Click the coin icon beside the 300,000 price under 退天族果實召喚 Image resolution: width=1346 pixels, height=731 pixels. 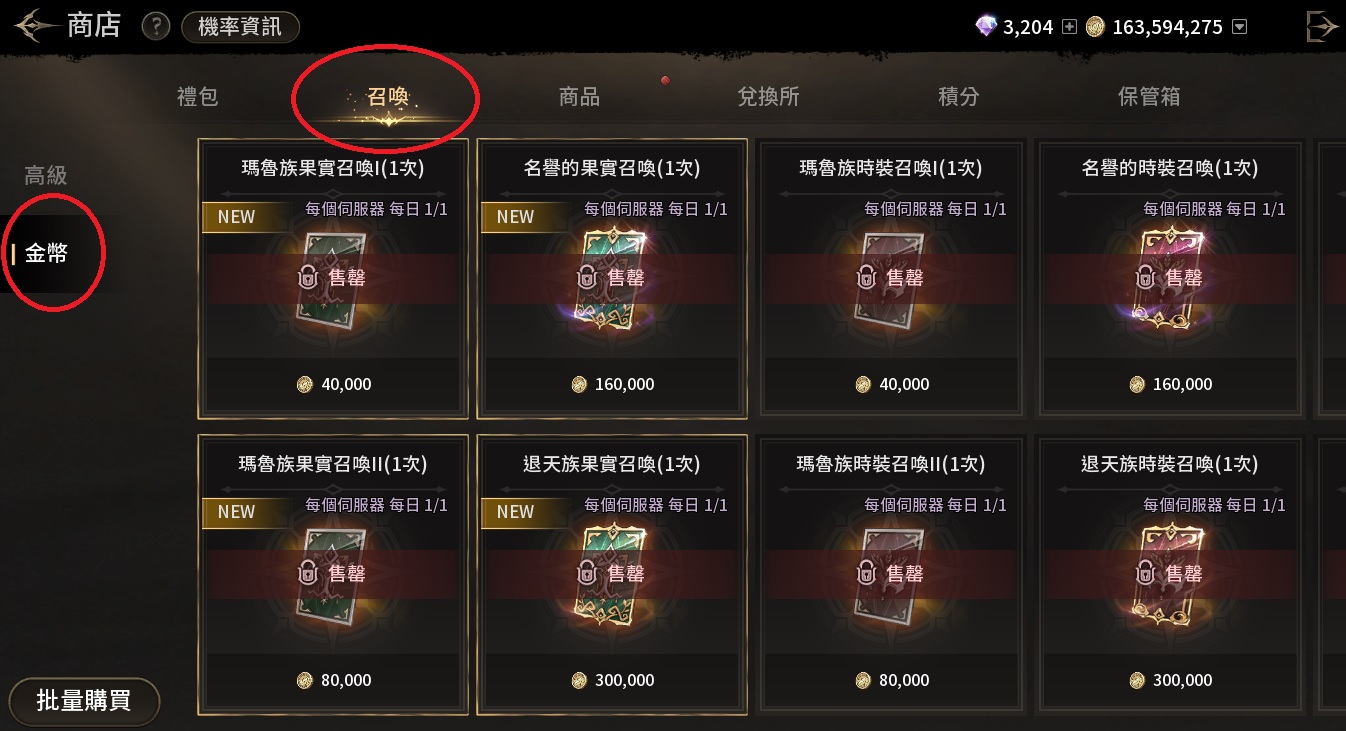[578, 680]
